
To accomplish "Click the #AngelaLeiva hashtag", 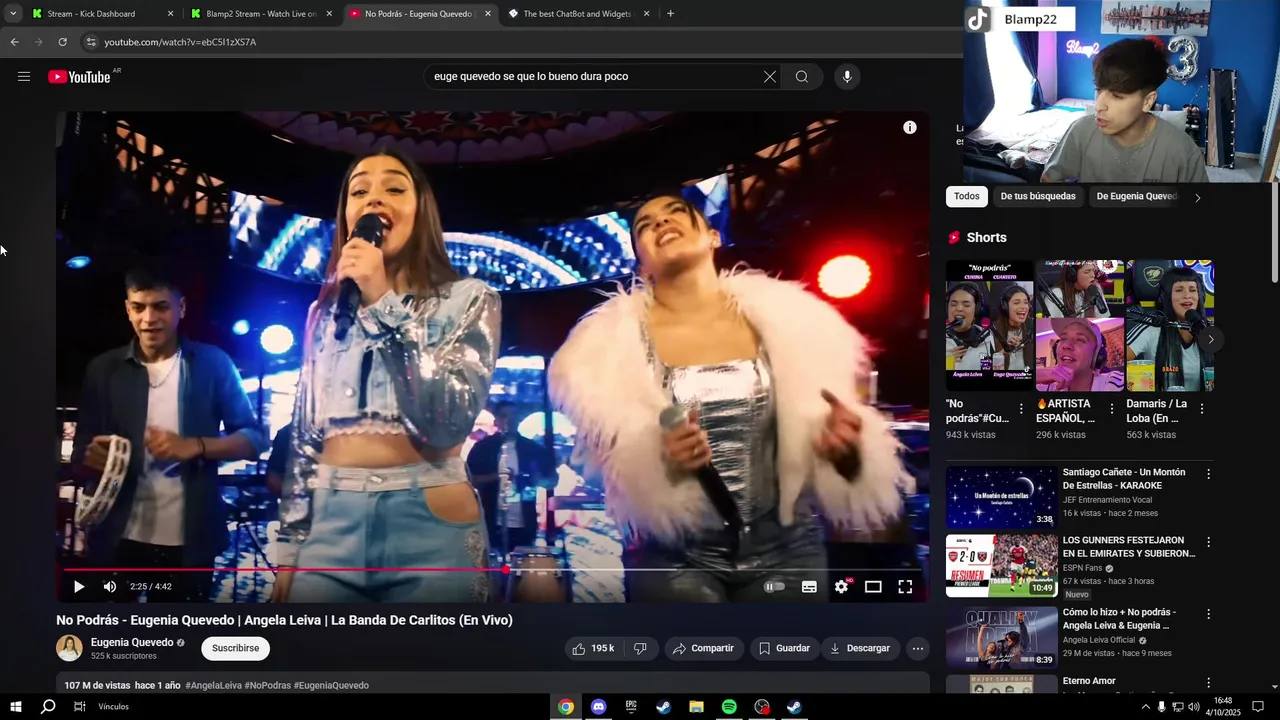I will pyautogui.click(x=213, y=686).
